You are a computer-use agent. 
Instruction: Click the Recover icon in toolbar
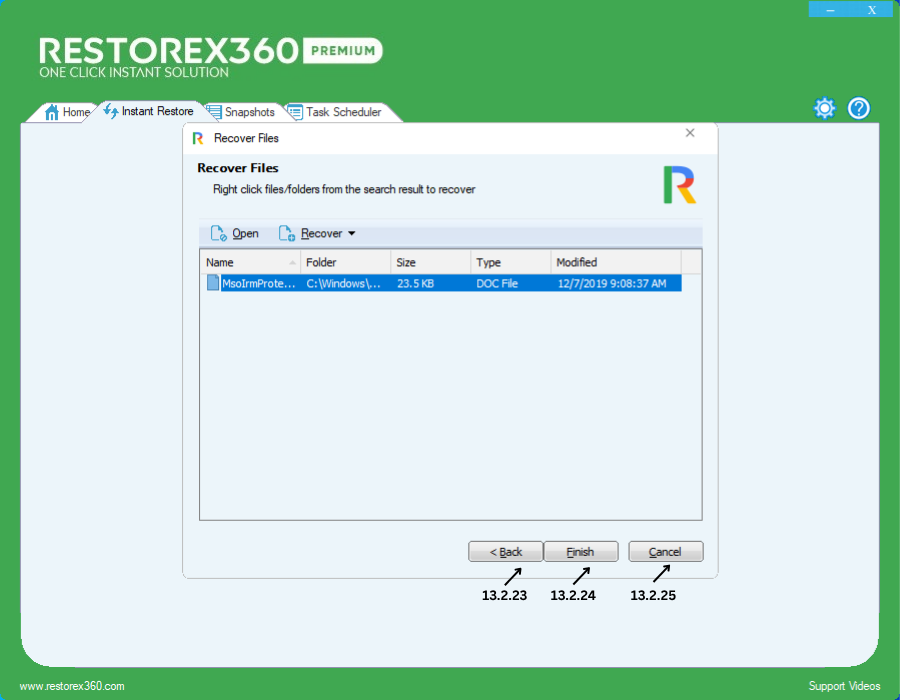pos(286,234)
